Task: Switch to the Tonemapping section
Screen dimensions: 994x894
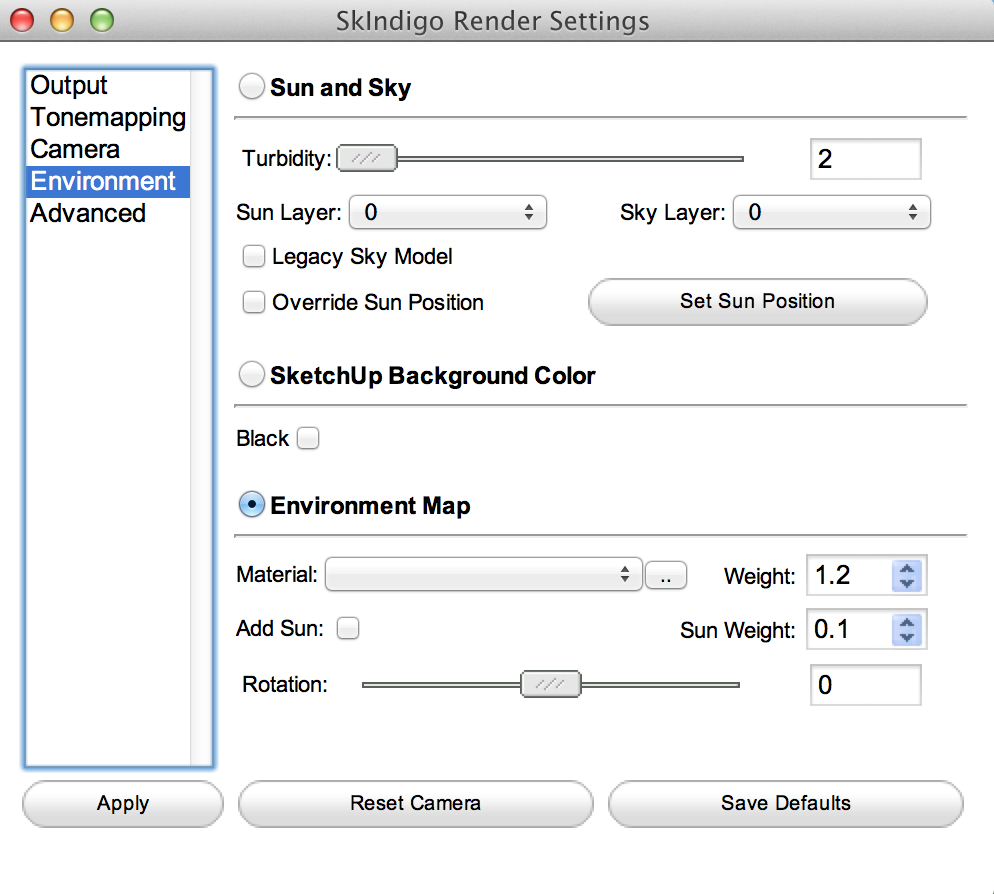Action: [108, 118]
